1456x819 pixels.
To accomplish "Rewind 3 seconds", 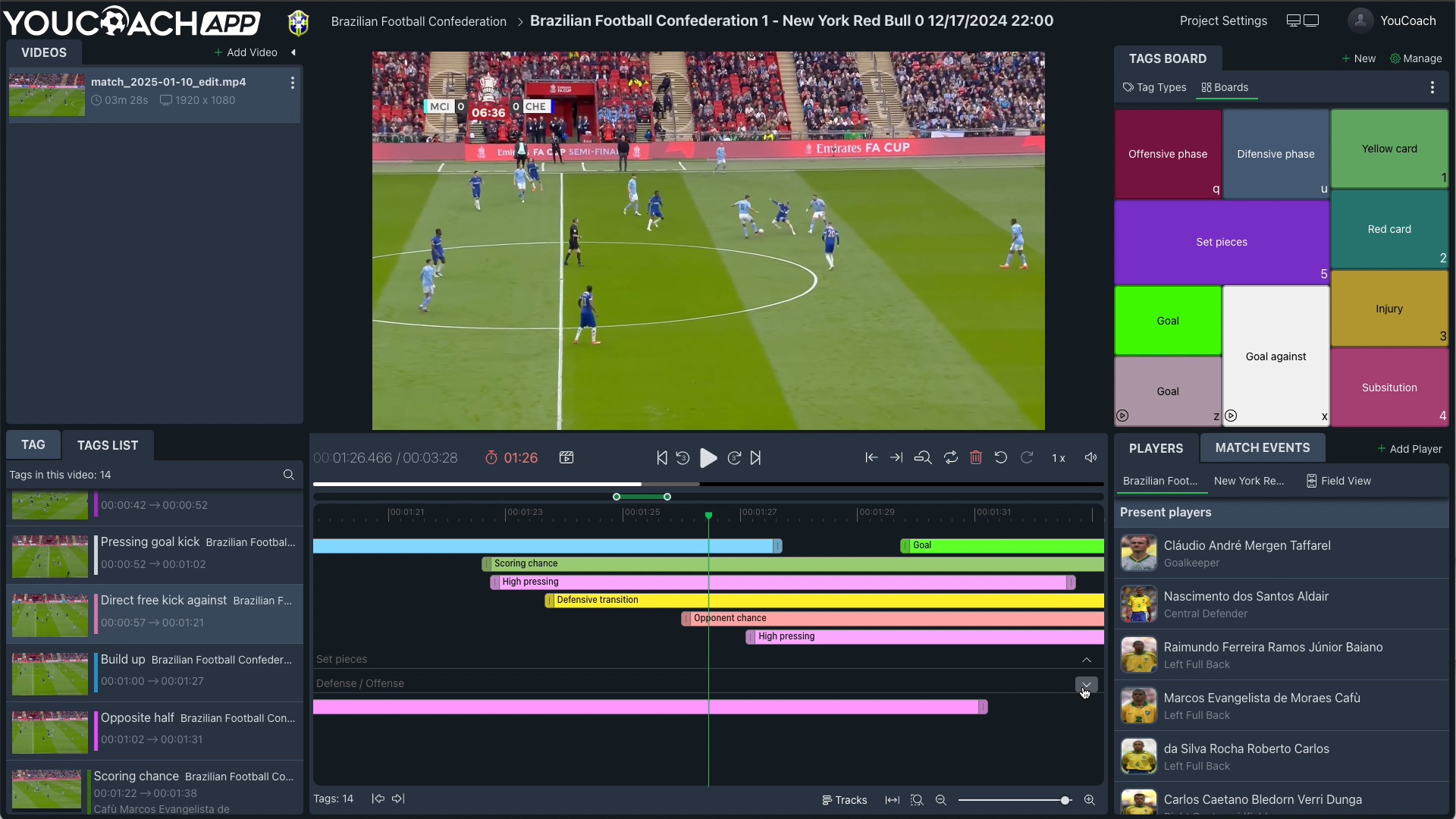I will tap(682, 458).
